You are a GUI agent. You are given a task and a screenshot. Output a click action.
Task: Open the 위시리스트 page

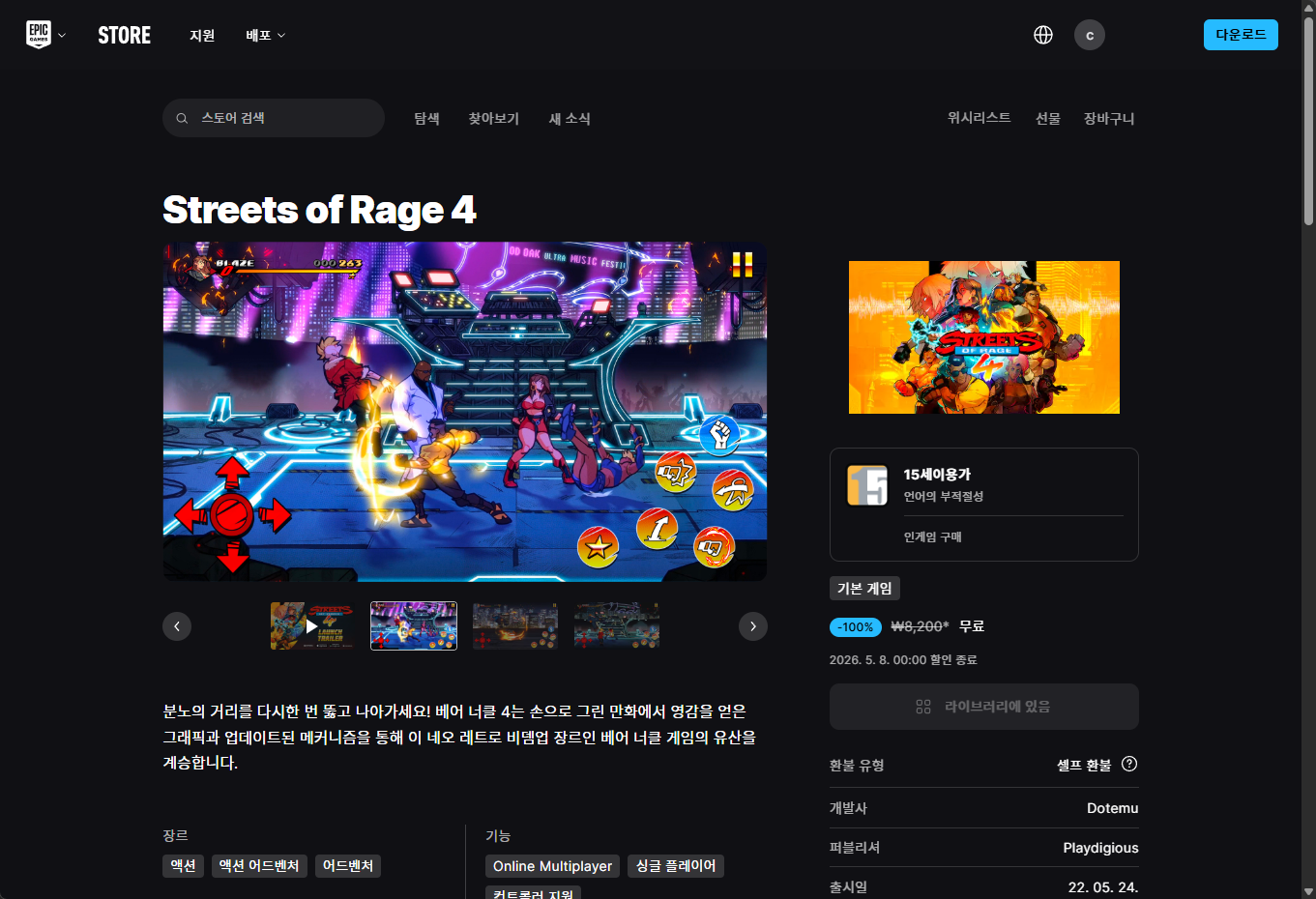pyautogui.click(x=980, y=118)
